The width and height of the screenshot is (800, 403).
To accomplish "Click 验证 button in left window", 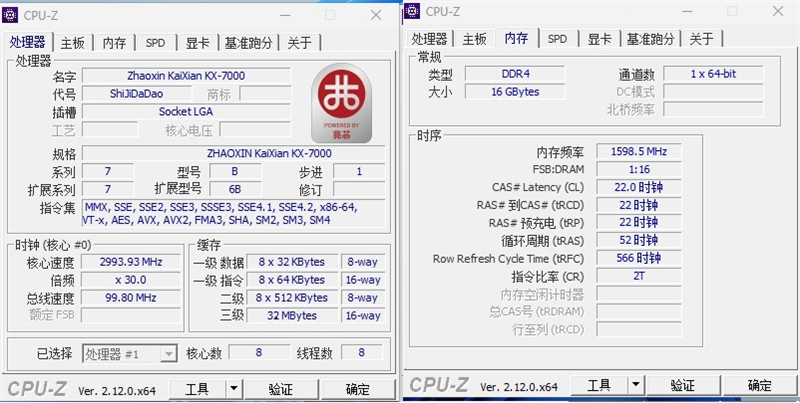I will (281, 389).
